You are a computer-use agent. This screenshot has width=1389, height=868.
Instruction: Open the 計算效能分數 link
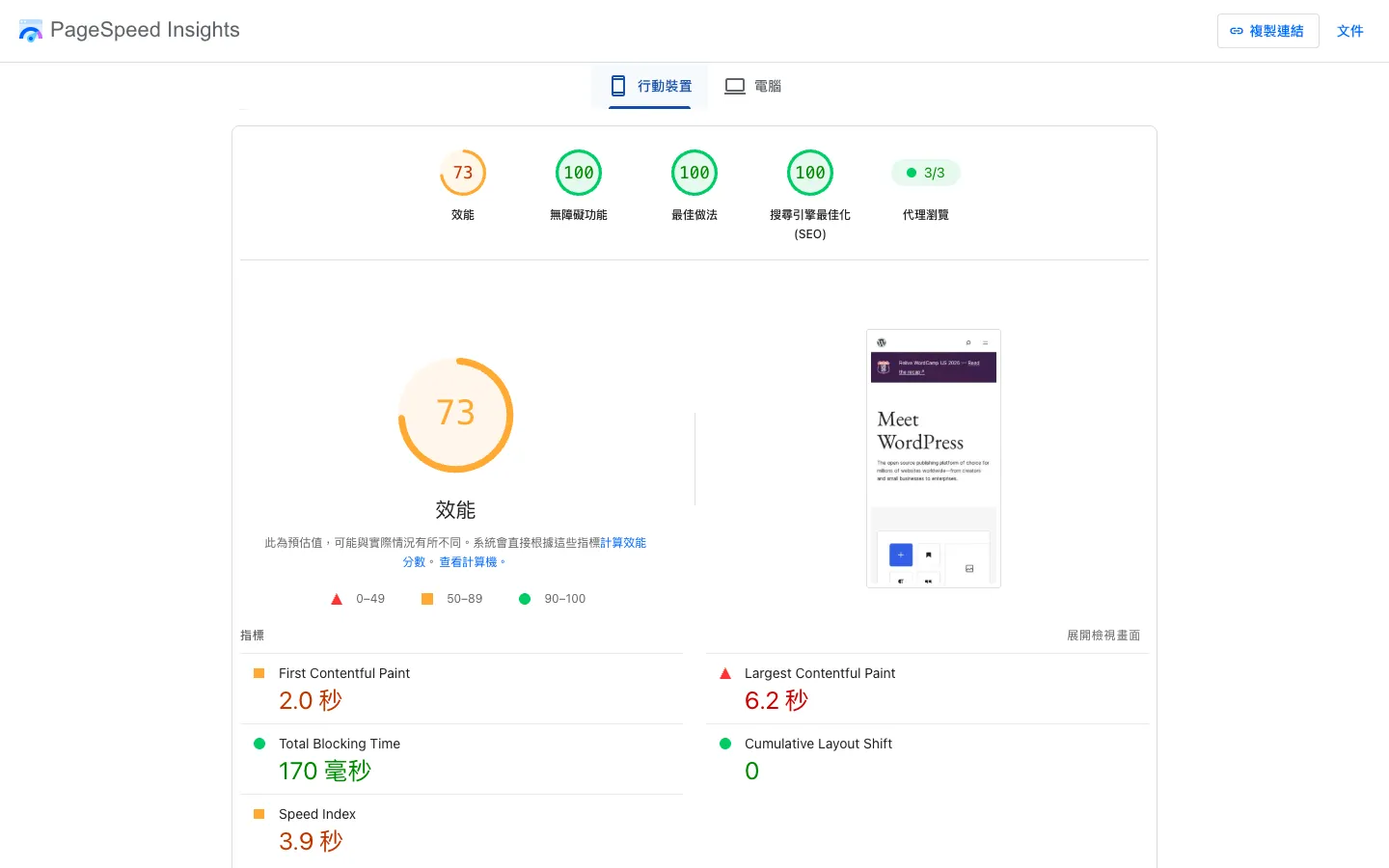(623, 543)
